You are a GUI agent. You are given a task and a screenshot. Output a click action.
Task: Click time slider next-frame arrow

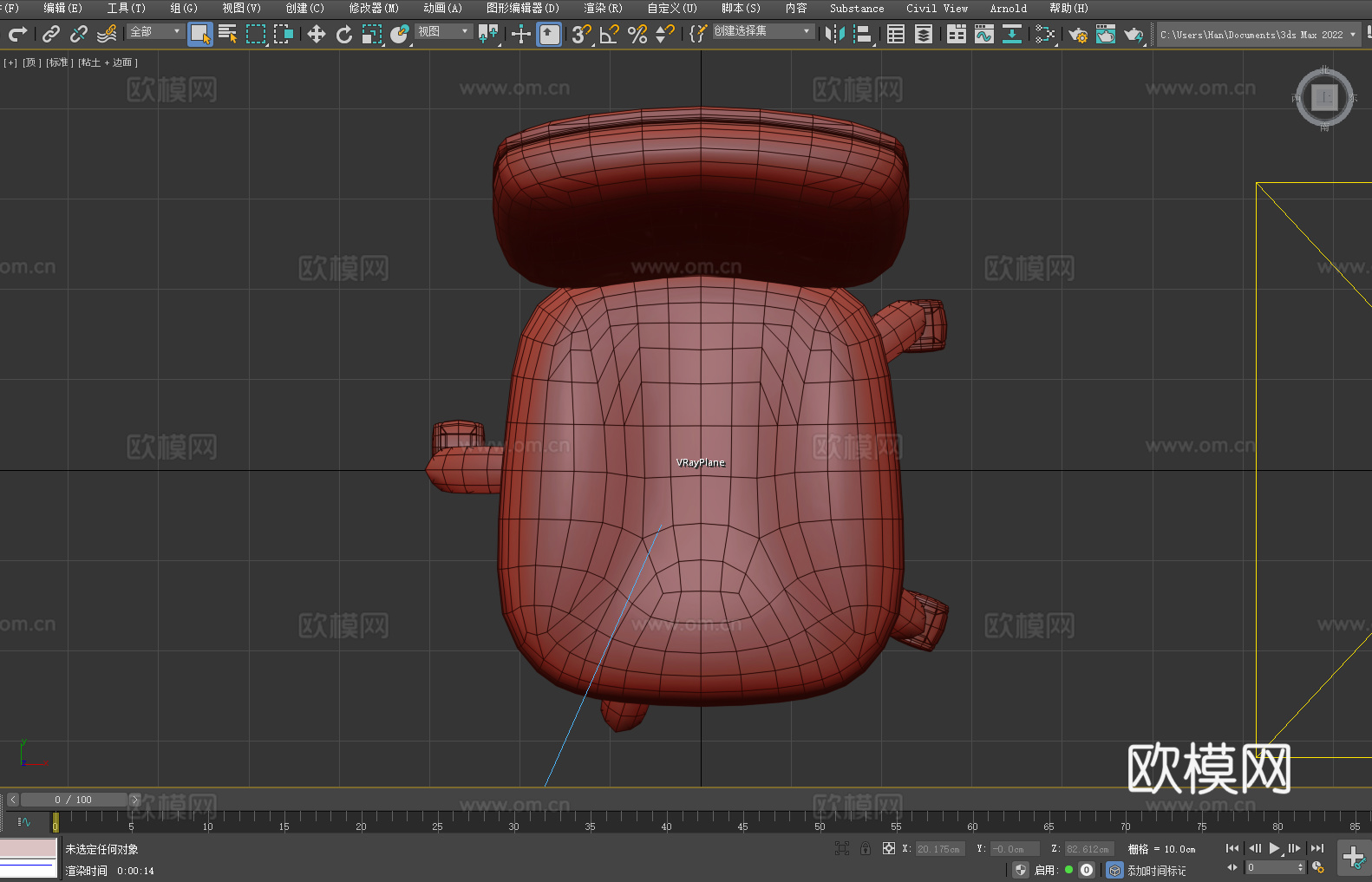134,800
